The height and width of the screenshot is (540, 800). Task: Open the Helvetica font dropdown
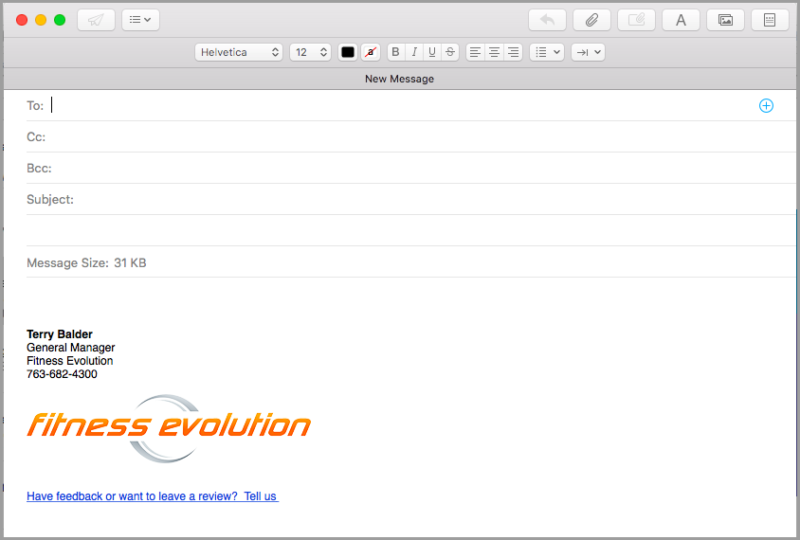239,52
